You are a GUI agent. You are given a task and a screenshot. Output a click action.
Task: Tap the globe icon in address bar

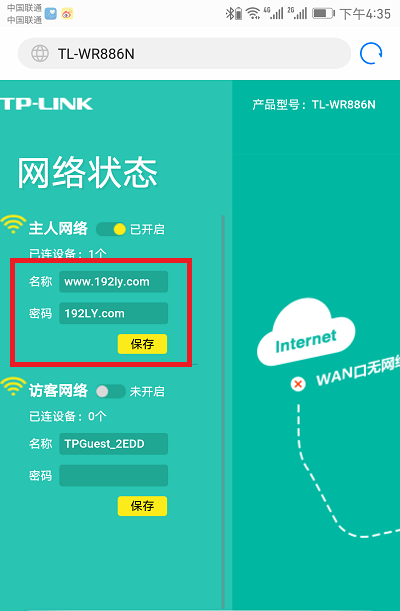point(40,53)
